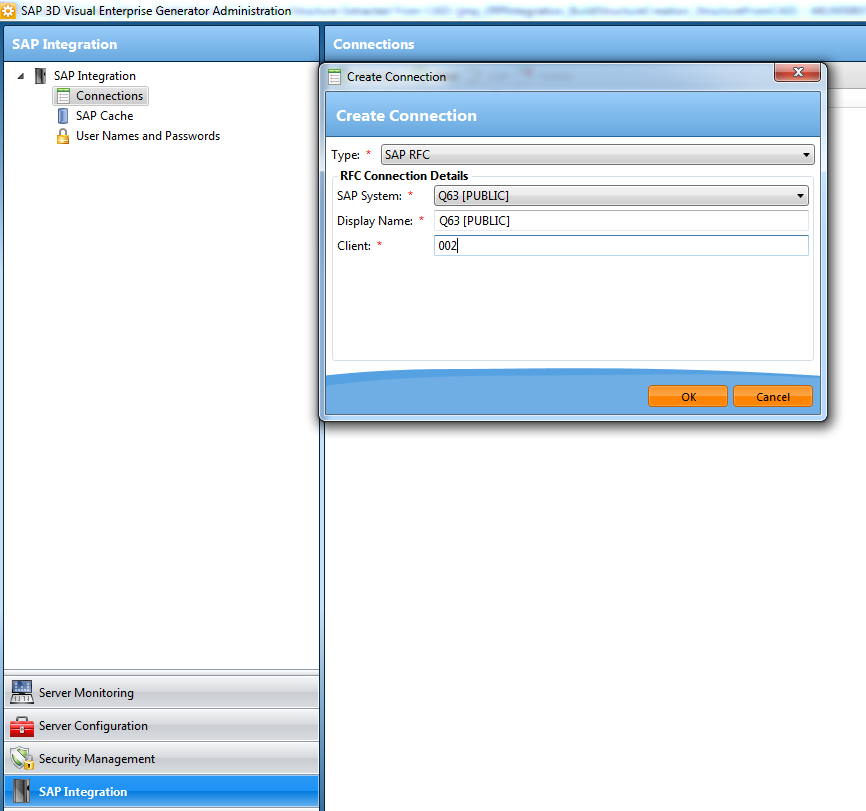Viewport: 866px width, 811px height.
Task: Select the SAP Integration navigation section
Action: (161, 792)
